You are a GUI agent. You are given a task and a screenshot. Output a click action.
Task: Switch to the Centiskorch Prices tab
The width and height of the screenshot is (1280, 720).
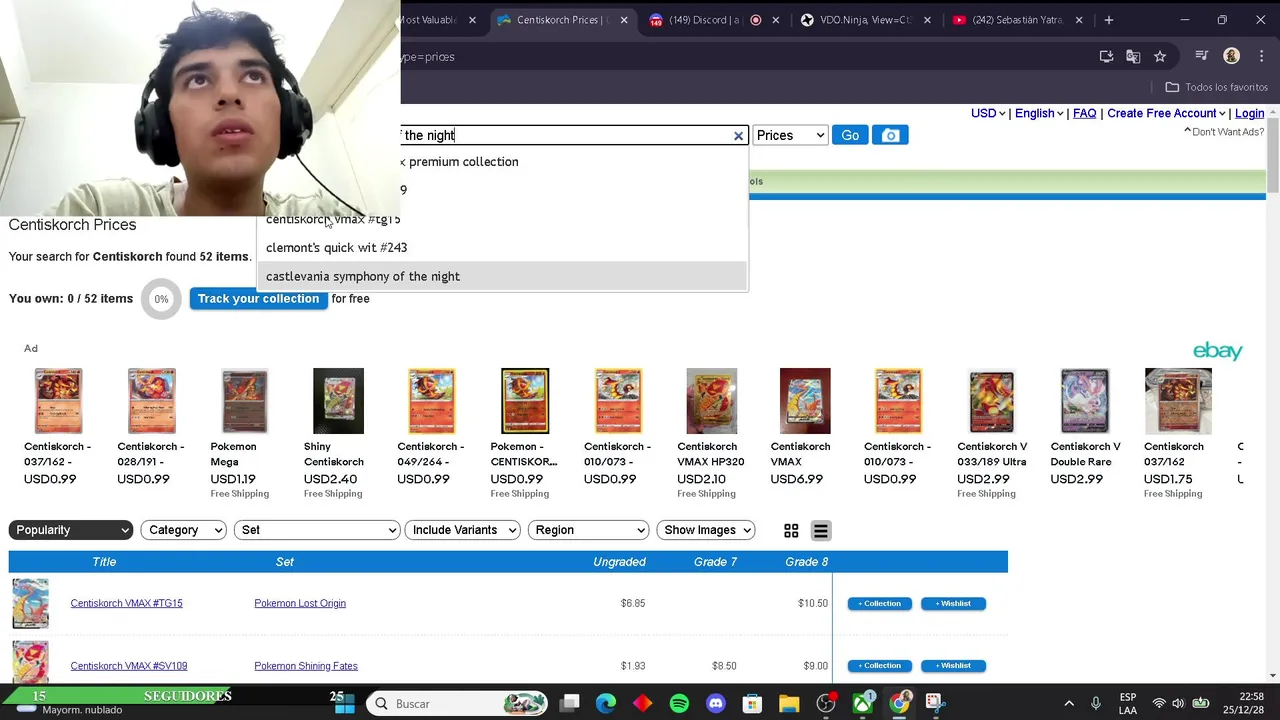tap(562, 20)
